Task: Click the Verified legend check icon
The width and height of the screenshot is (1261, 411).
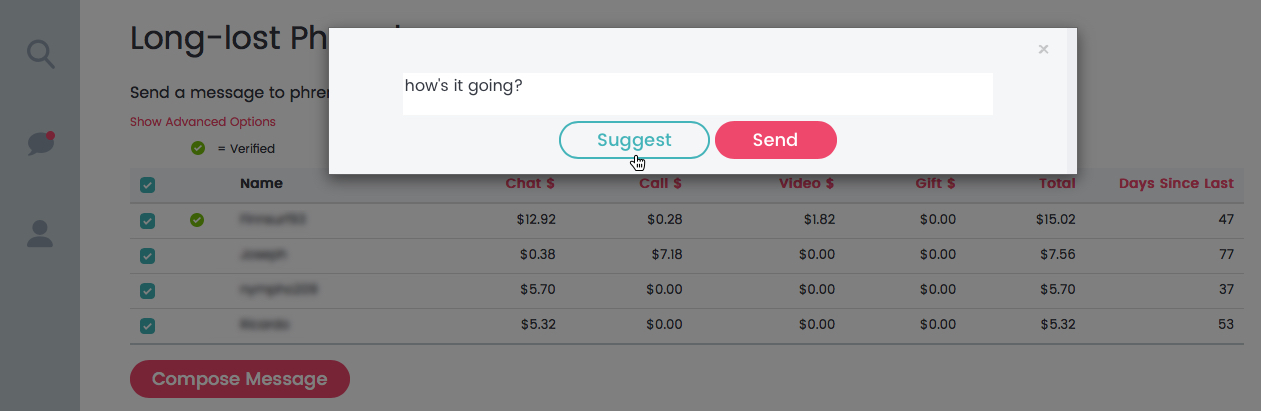Action: tap(198, 148)
